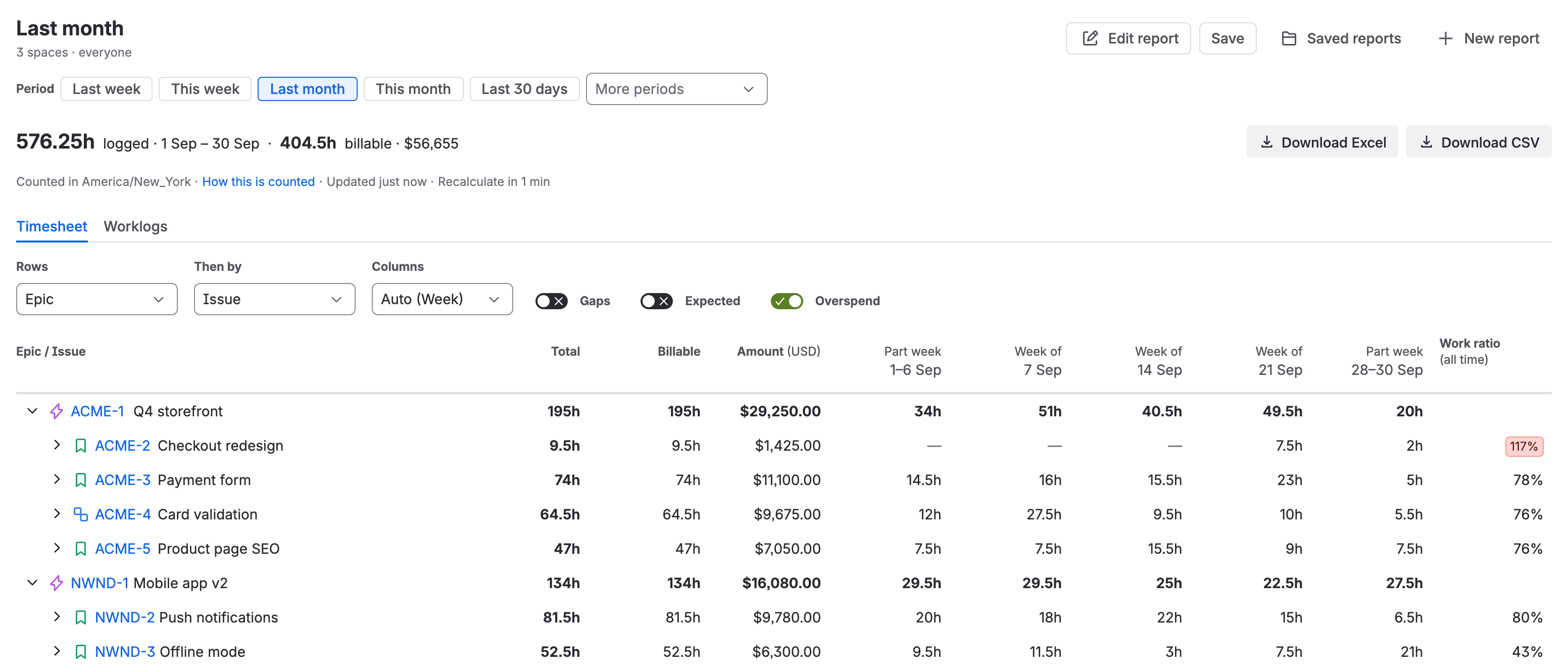
Task: Click the Total column header
Action: pyautogui.click(x=565, y=351)
